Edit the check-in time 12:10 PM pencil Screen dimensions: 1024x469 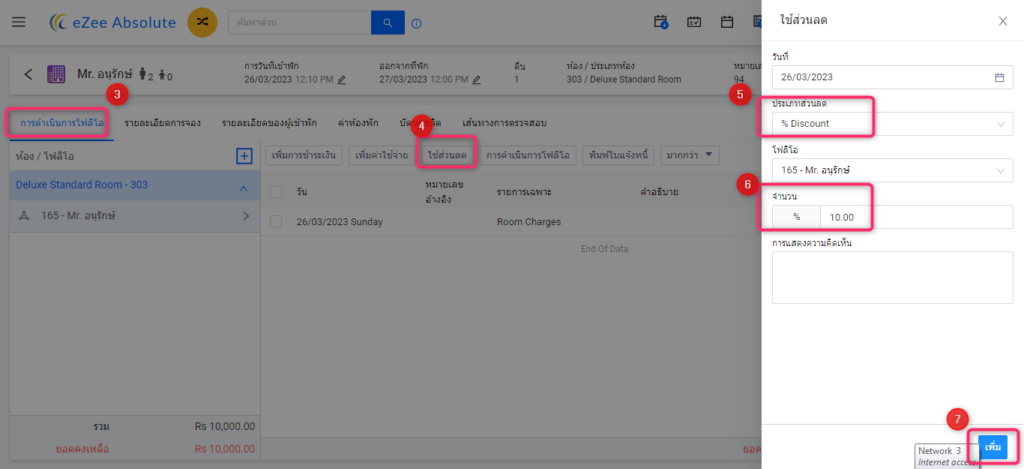click(x=342, y=80)
